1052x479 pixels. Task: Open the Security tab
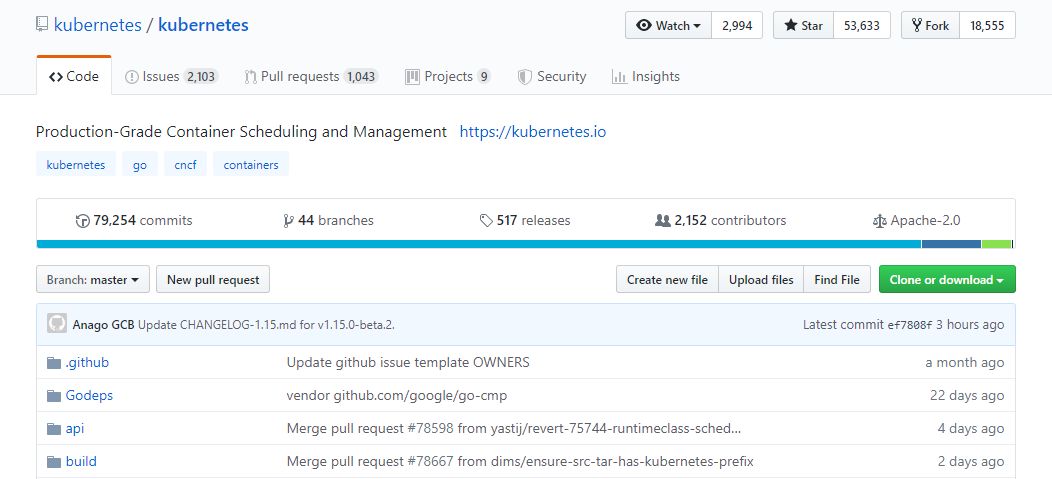552,76
